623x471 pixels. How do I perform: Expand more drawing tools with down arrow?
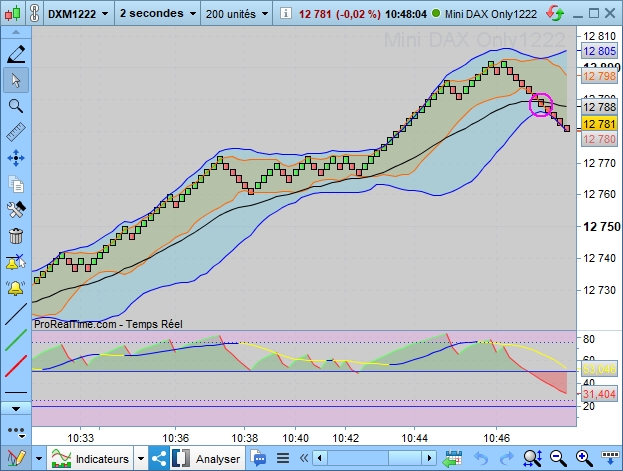coord(16,409)
